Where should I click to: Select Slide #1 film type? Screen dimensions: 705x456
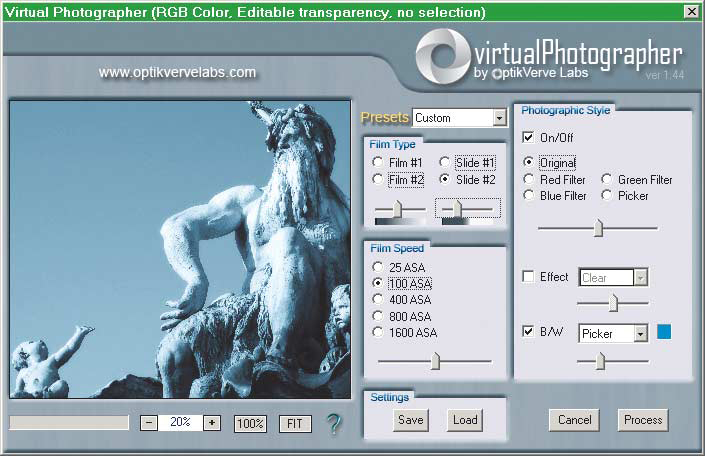click(468, 162)
